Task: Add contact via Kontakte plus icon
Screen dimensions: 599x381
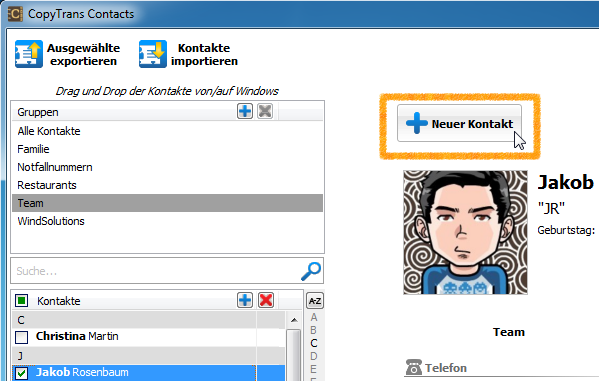Action: coord(245,300)
